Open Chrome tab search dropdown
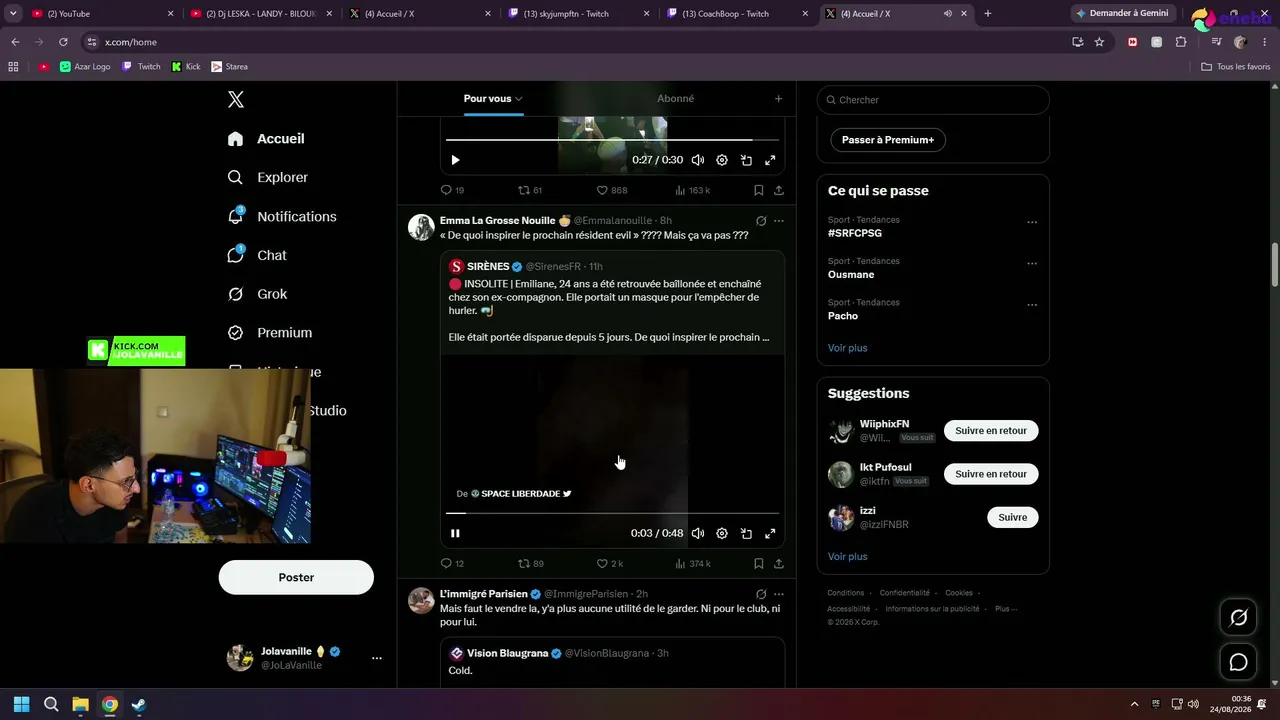 tap(14, 14)
